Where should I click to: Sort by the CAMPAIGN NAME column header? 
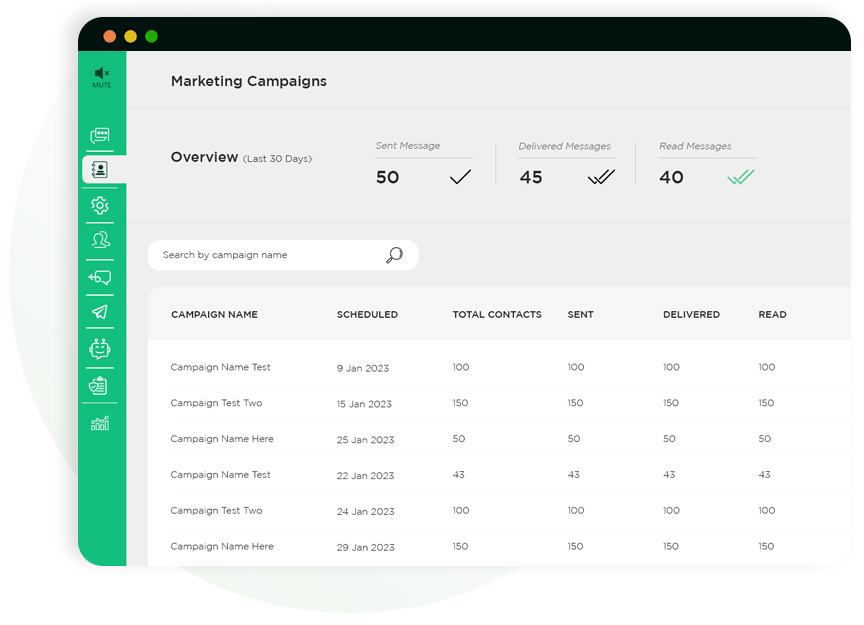click(214, 315)
